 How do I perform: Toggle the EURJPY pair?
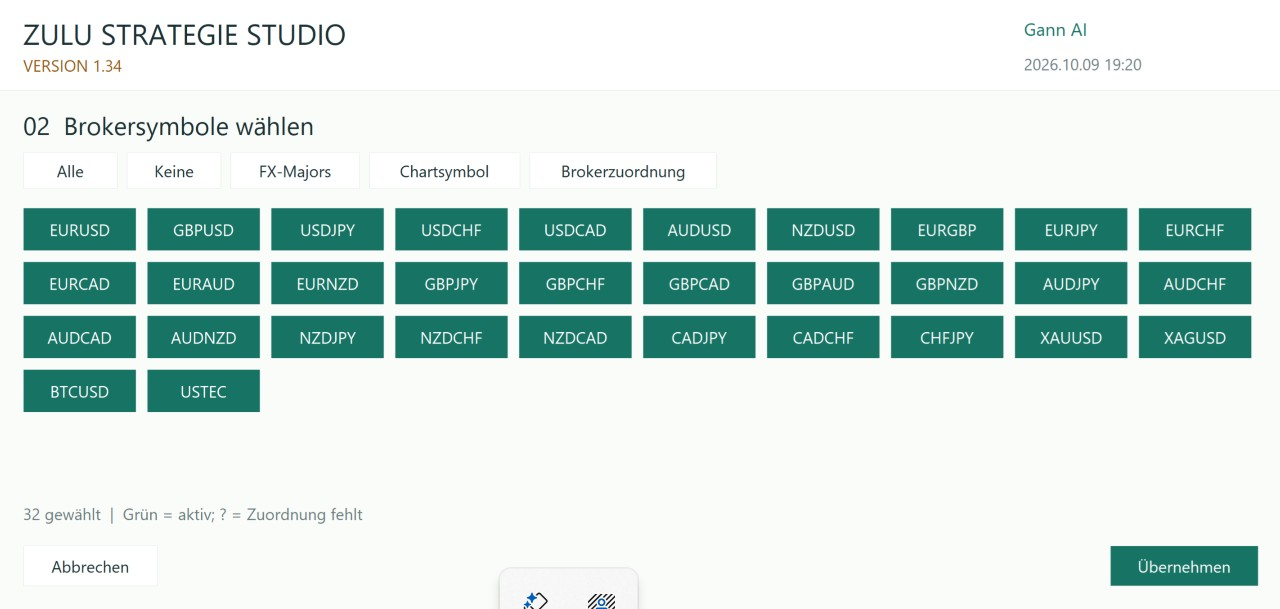tap(1072, 230)
